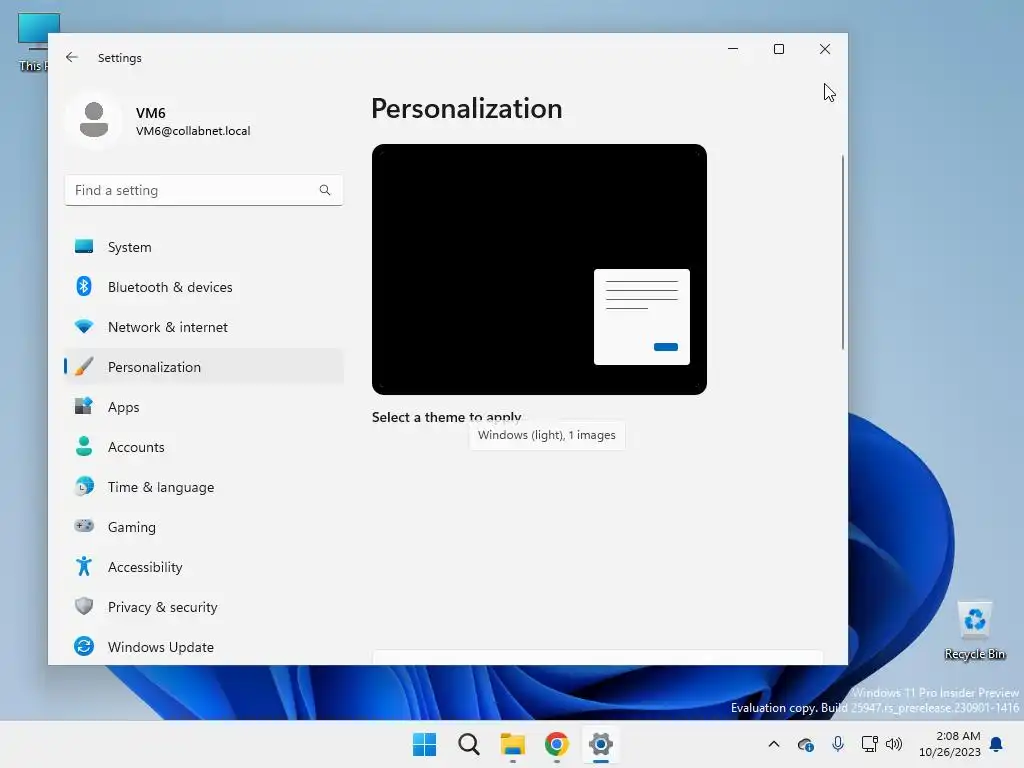
Task: Click the magnifier icon in the search box
Action: click(x=325, y=190)
